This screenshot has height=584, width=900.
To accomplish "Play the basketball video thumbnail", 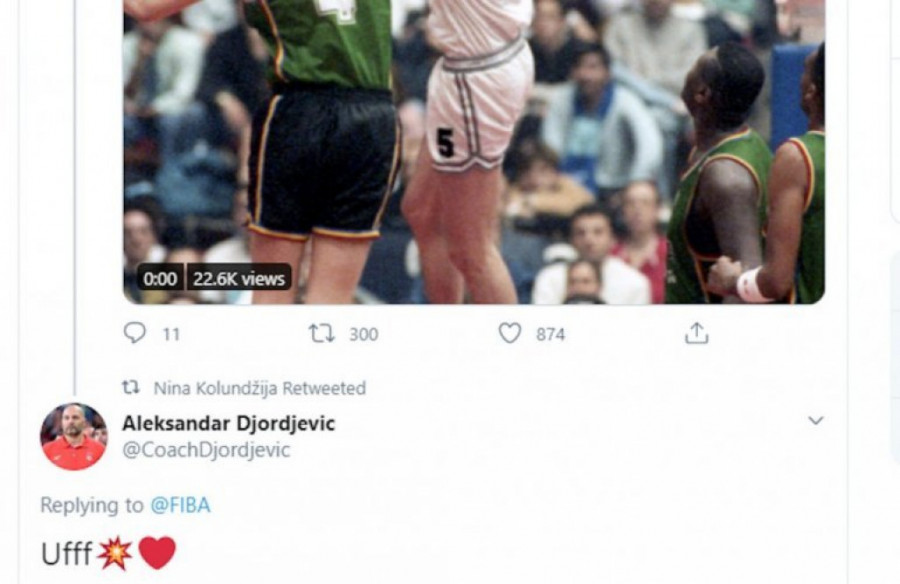I will tap(474, 152).
